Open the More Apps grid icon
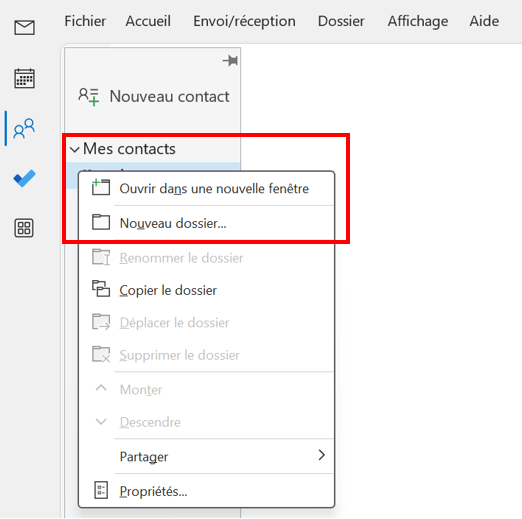Screen dimensions: 522x519 pos(24,228)
